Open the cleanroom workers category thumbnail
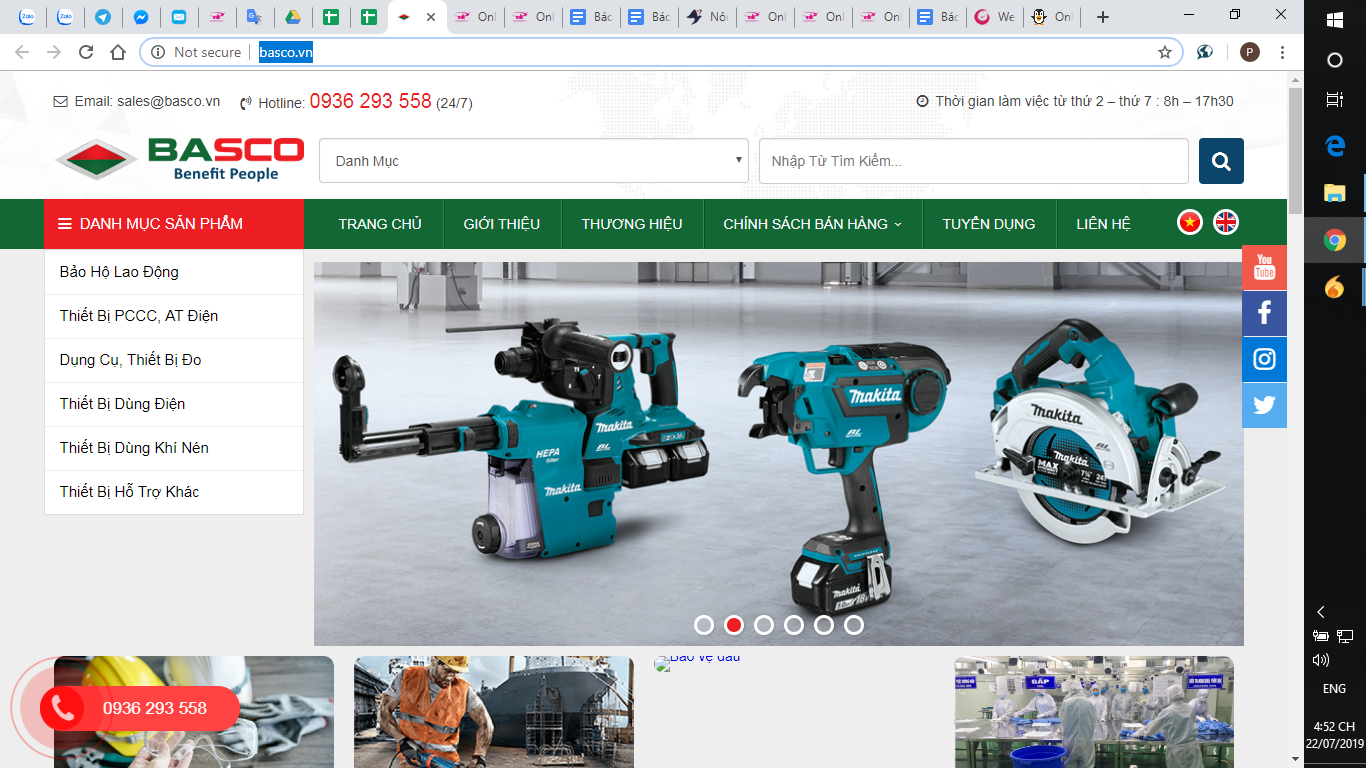Screen dimensions: 1366x768 [x=1094, y=712]
